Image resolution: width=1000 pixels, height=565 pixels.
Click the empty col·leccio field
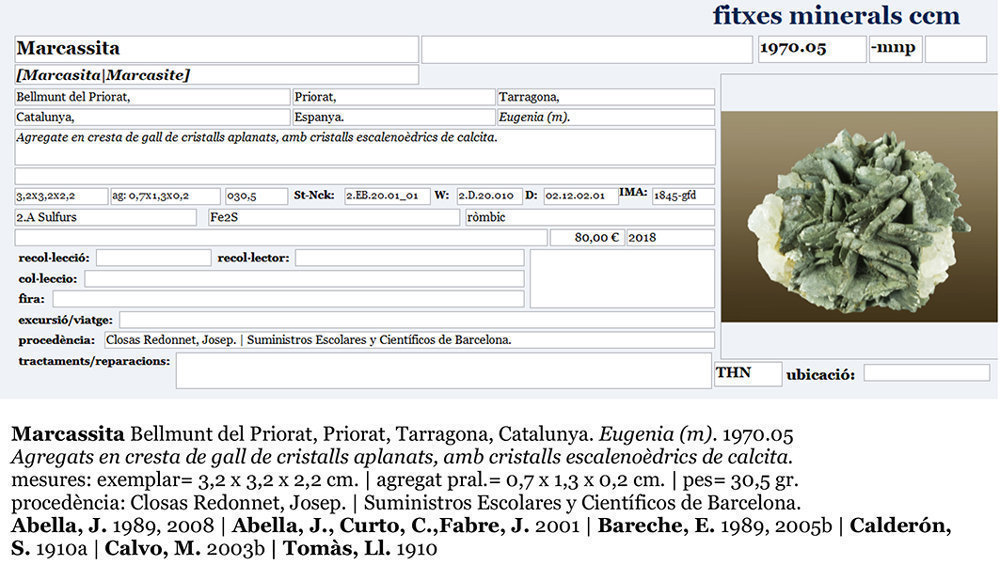304,279
